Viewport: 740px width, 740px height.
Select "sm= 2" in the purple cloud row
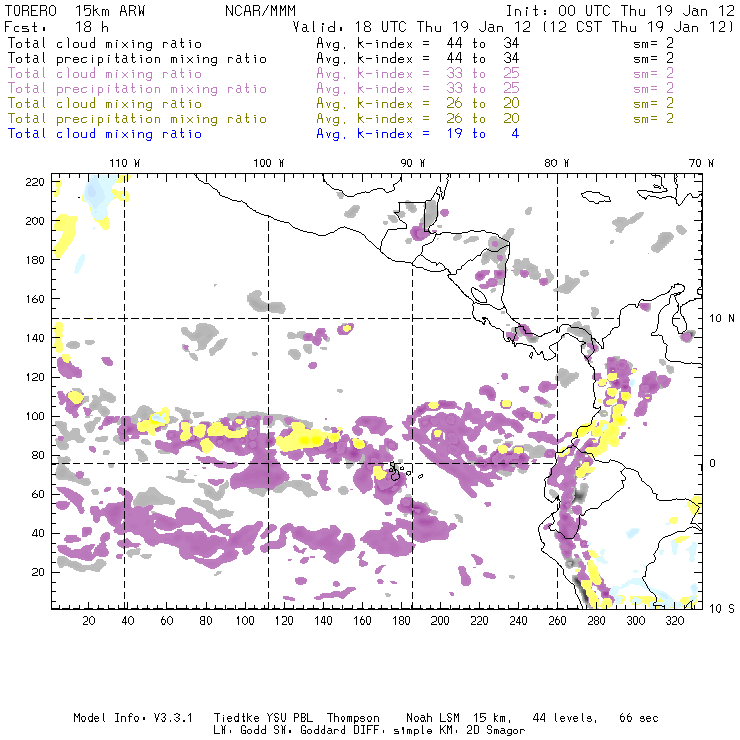654,74
